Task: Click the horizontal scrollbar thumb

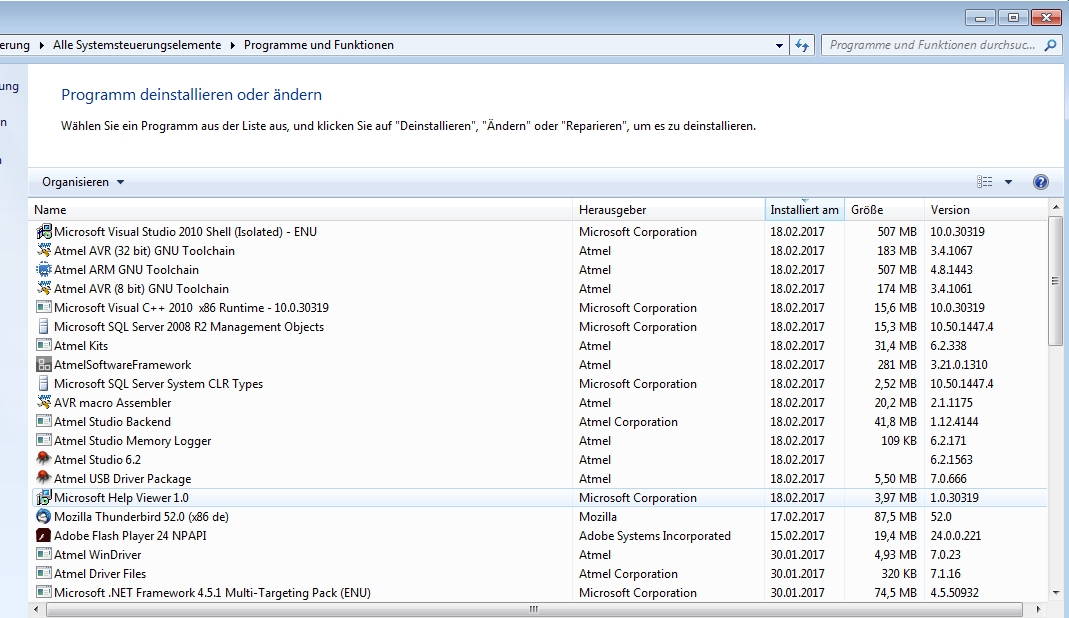Action: pos(534,609)
